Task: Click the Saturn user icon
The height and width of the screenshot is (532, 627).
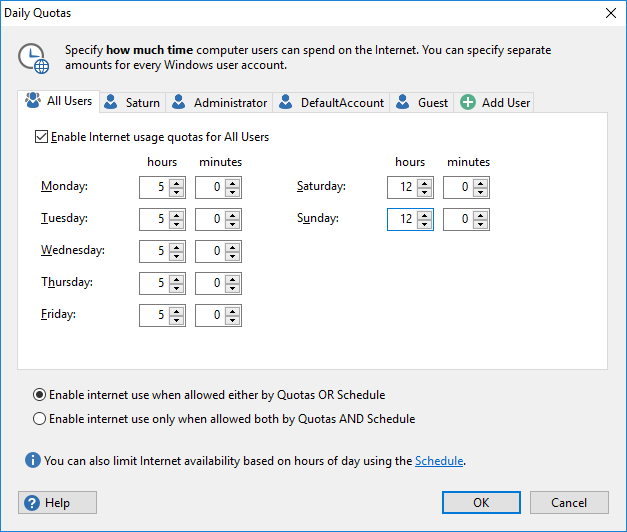Action: point(112,102)
